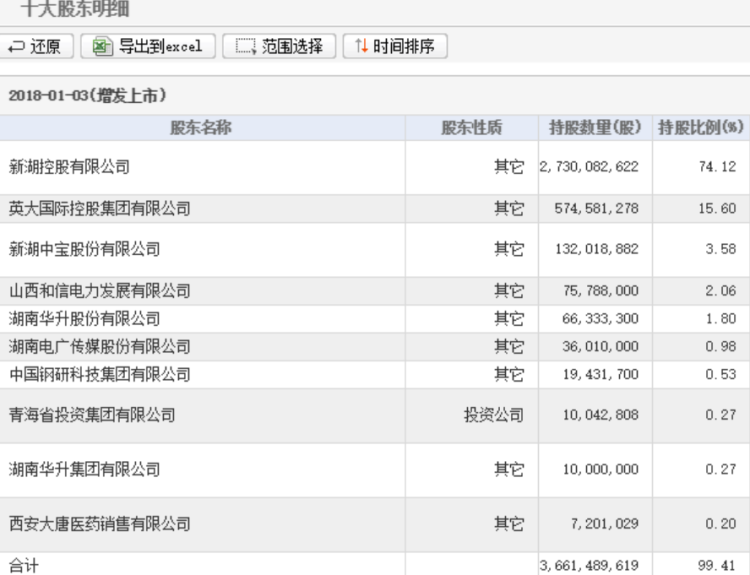Click the 合计 total row label
The height and width of the screenshot is (575, 750).
click(23, 565)
